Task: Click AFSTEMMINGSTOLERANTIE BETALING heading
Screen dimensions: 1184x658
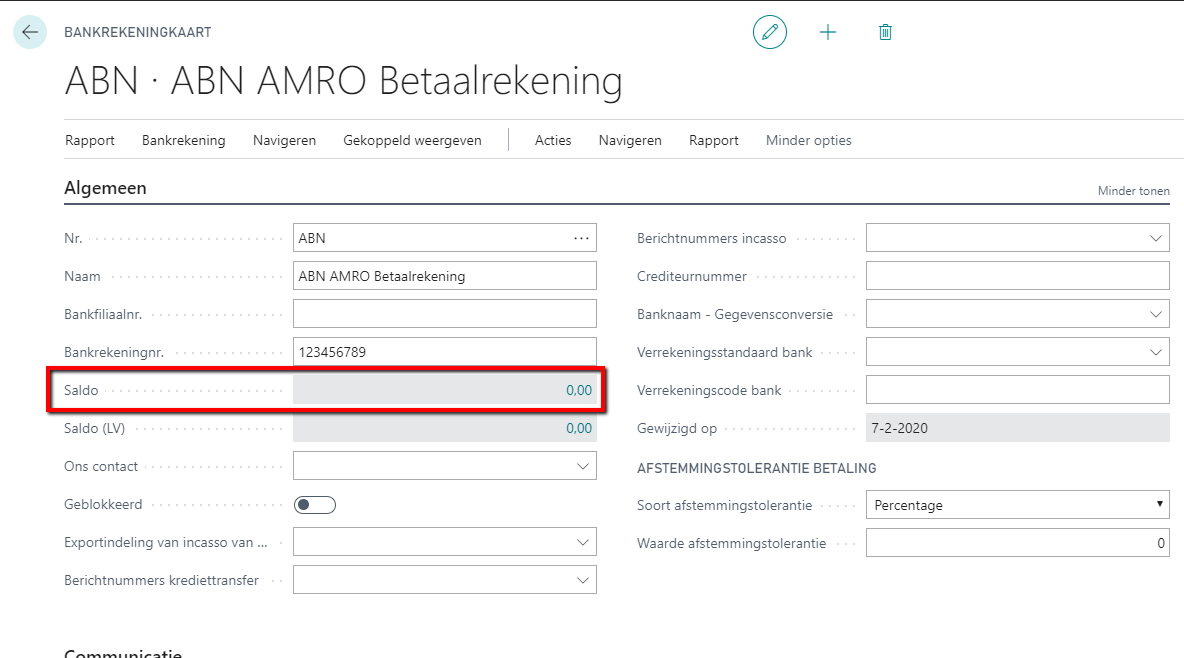Action: (x=757, y=468)
